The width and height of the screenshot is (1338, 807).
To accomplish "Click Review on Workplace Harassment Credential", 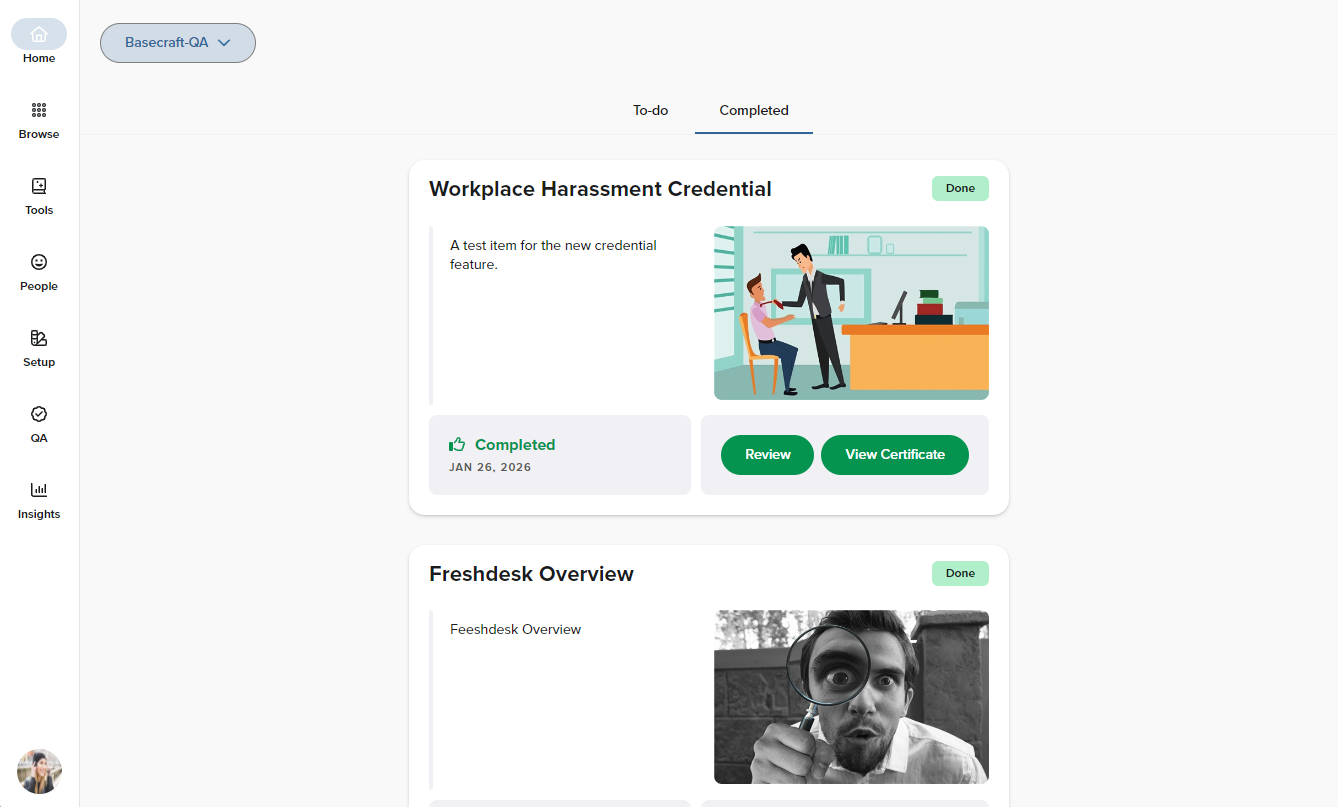I will [x=767, y=455].
